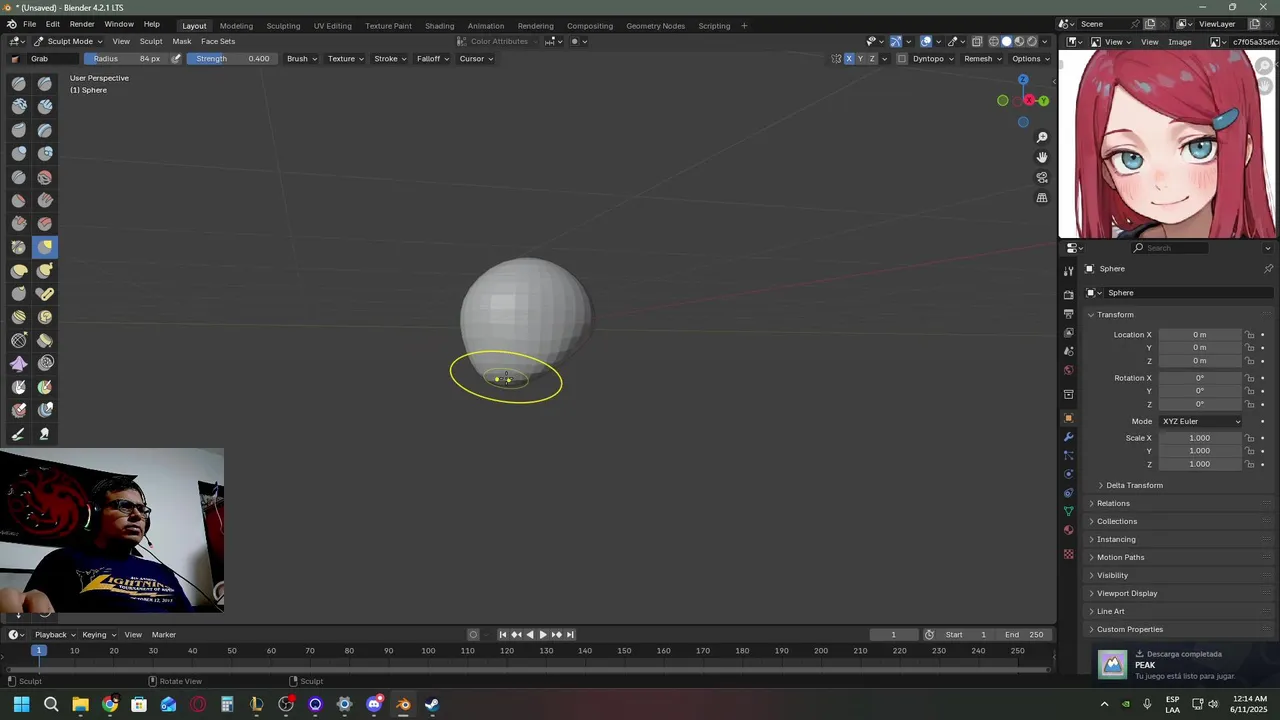The width and height of the screenshot is (1280, 720).
Task: Toggle Z axis symmetry
Action: click(x=872, y=59)
